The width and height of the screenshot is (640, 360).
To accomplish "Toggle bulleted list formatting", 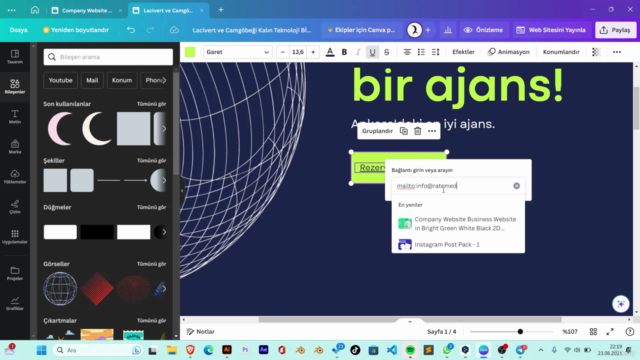I will click(421, 52).
